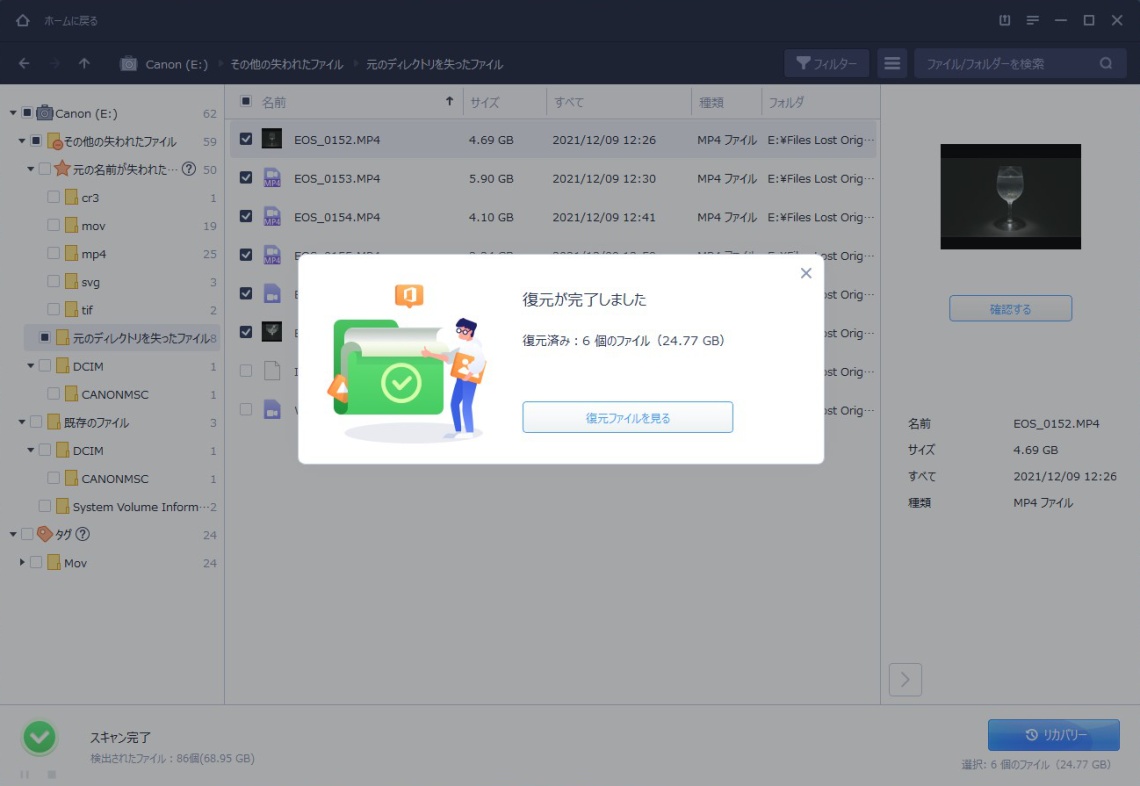Image resolution: width=1140 pixels, height=786 pixels.
Task: Select the mov folder icon
Action: tap(71, 225)
